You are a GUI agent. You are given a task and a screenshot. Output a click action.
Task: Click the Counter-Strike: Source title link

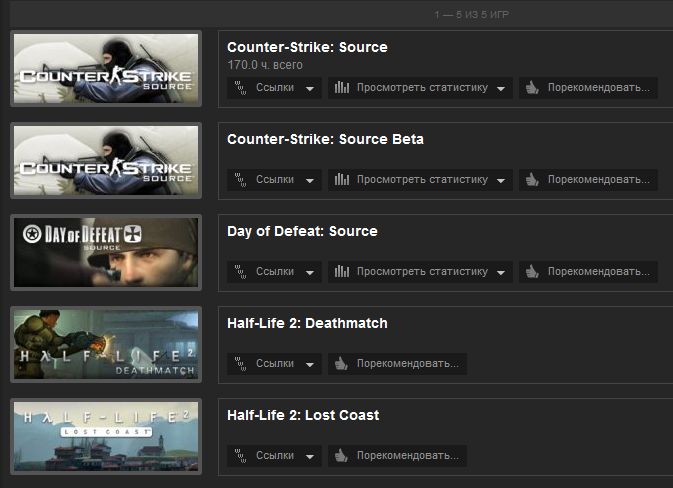[307, 47]
